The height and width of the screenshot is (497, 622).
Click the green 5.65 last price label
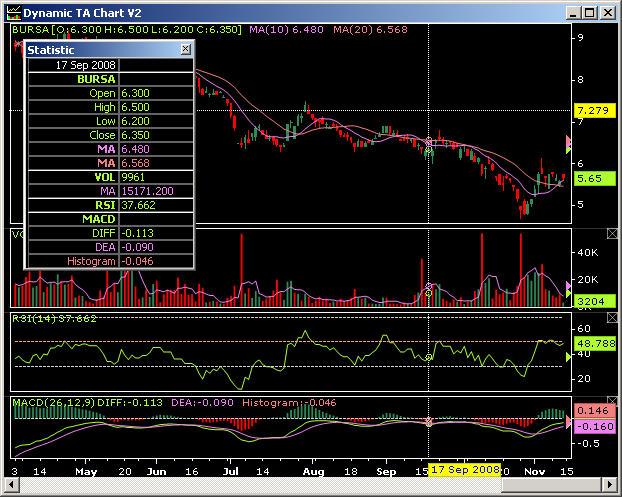(x=595, y=178)
